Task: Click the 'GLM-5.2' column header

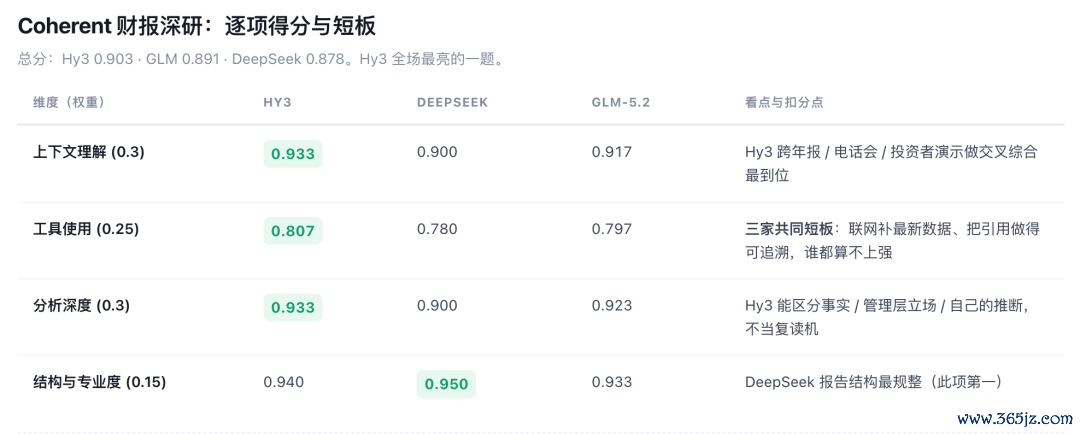Action: tap(621, 103)
